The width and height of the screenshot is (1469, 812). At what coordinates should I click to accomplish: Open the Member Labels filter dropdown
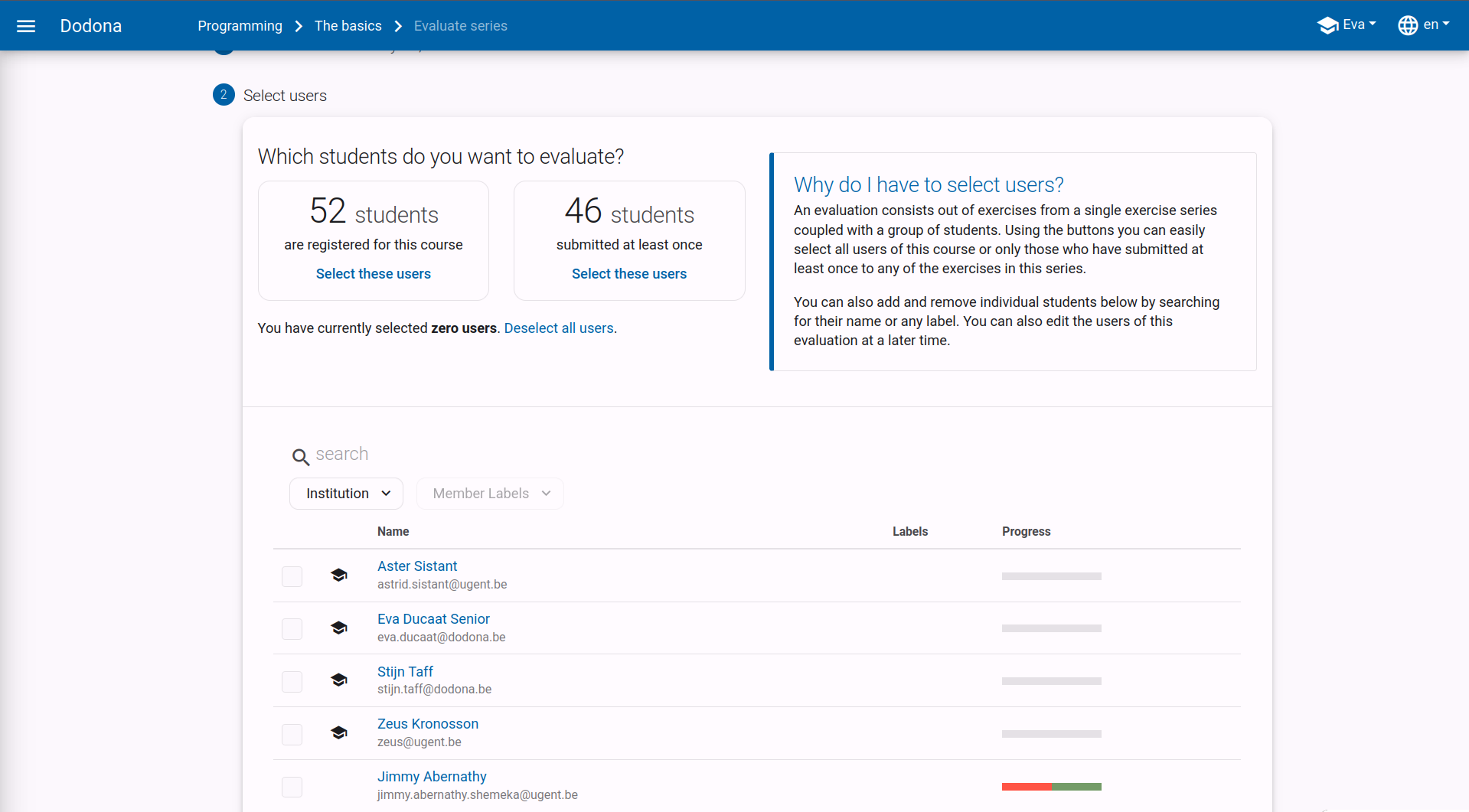point(490,494)
